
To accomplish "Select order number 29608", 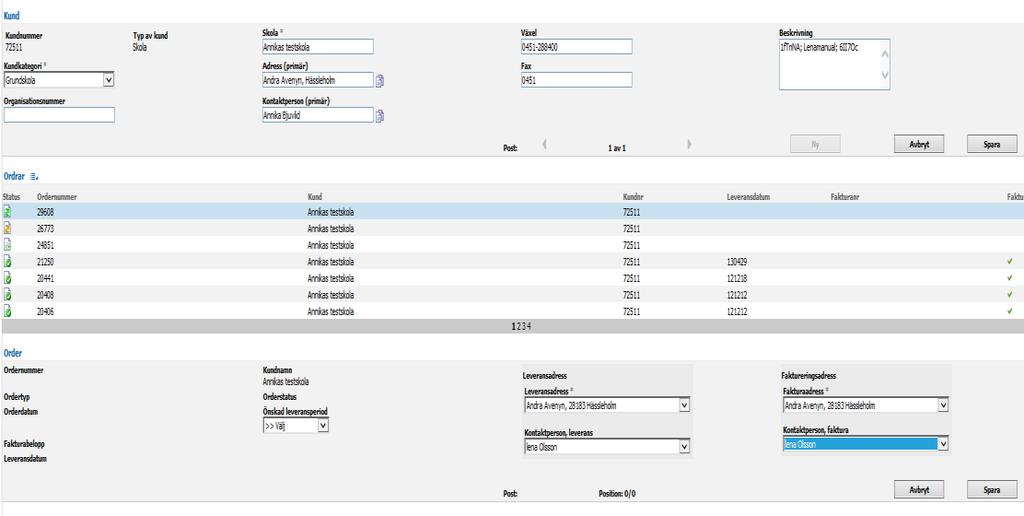I will pos(46,212).
